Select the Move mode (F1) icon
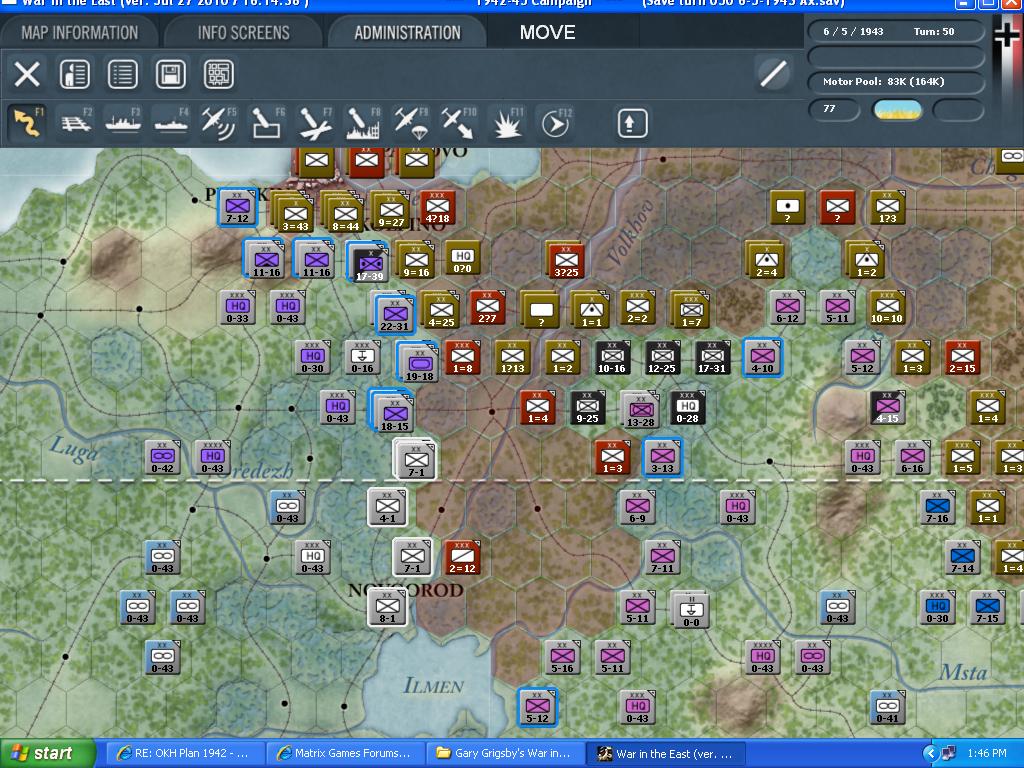The width and height of the screenshot is (1024, 768). (28, 122)
